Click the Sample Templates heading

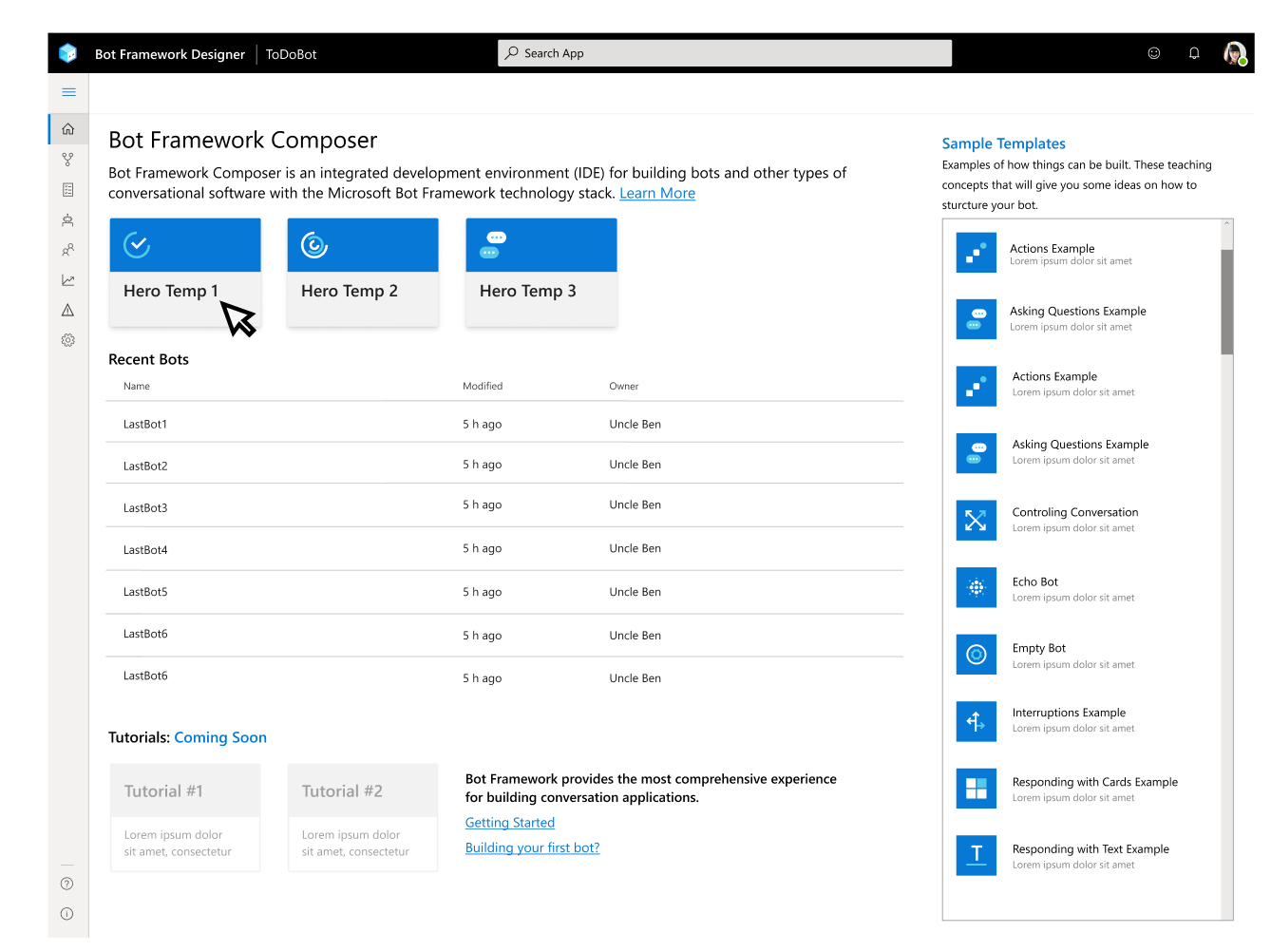1004,143
